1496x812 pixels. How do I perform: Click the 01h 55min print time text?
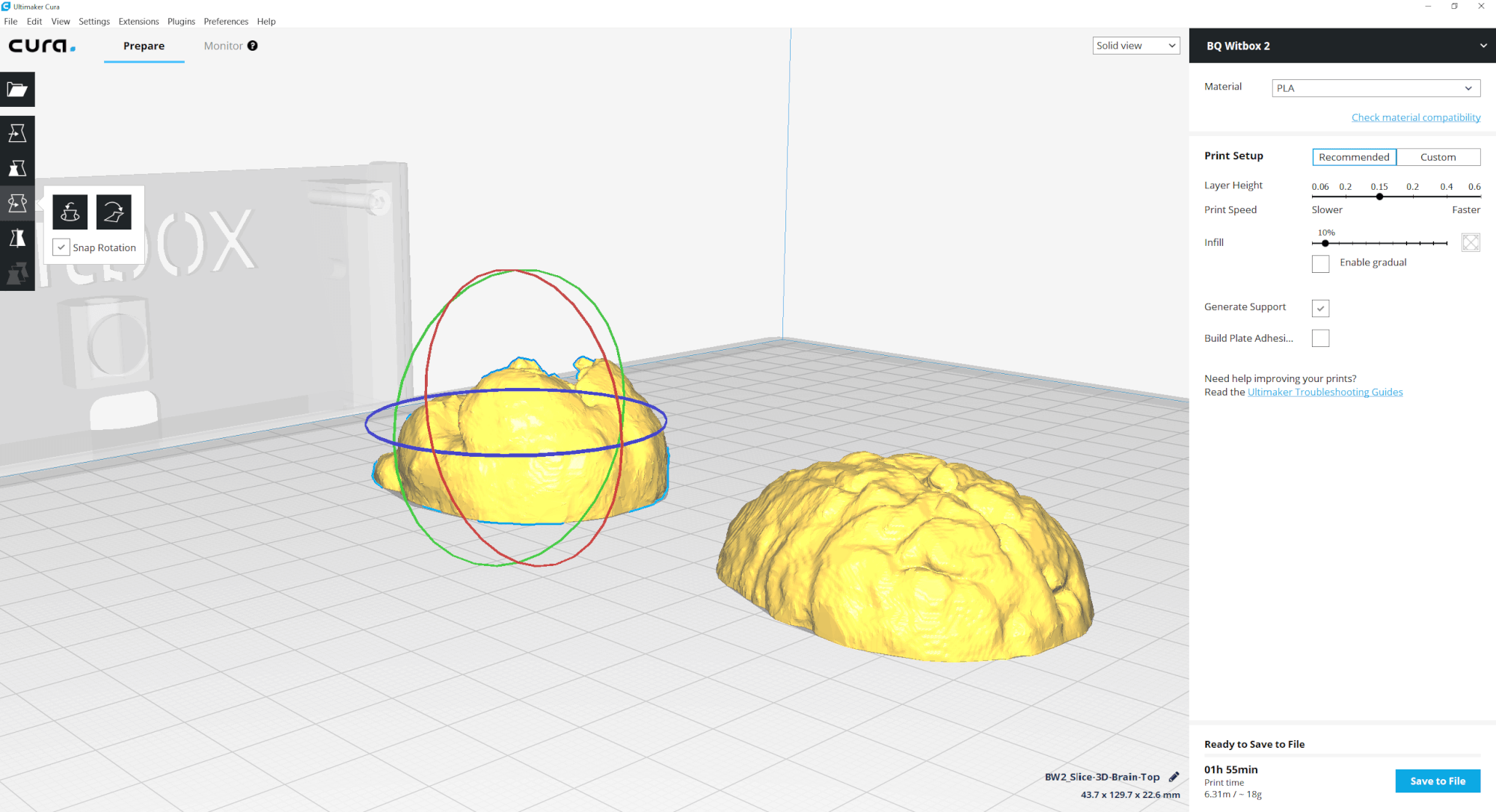1230,769
